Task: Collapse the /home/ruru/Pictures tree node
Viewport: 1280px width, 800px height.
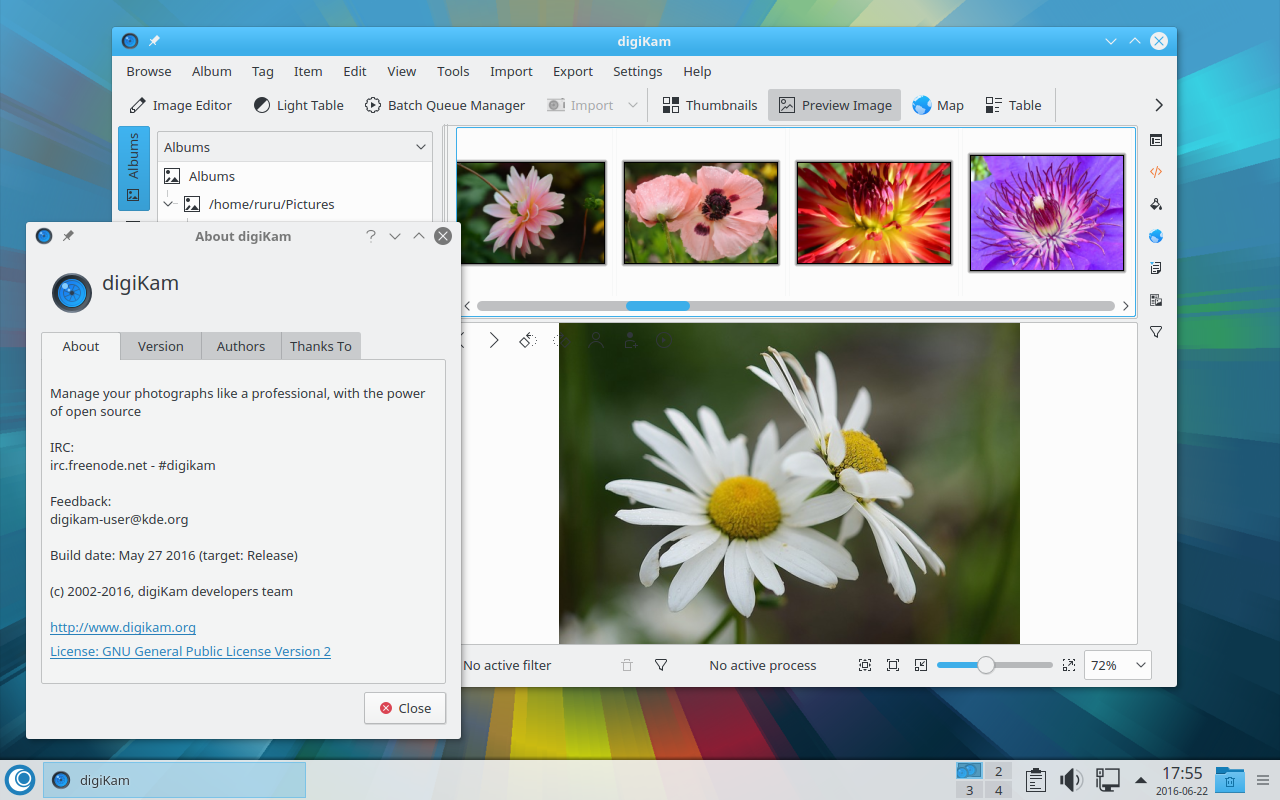Action: pos(169,204)
